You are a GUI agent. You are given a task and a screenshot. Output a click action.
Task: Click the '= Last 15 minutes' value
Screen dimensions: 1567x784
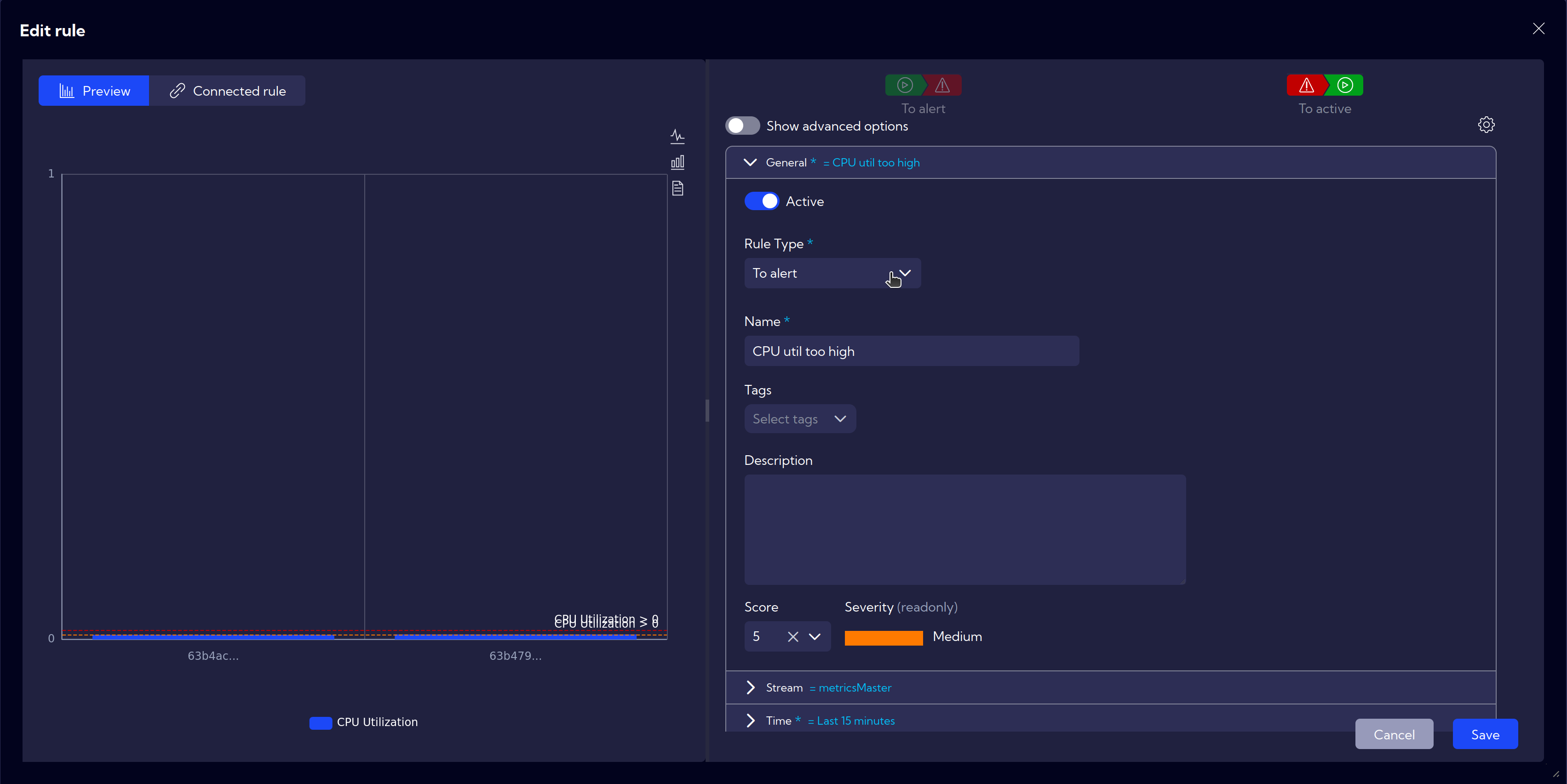coord(851,721)
